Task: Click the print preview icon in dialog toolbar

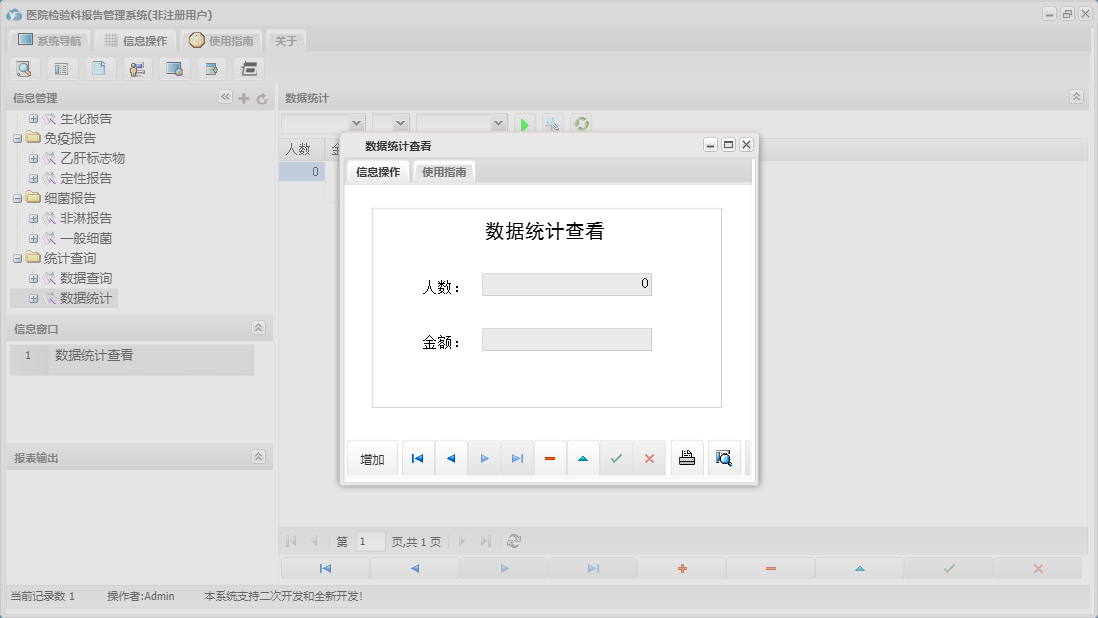Action: pyautogui.click(x=724, y=457)
